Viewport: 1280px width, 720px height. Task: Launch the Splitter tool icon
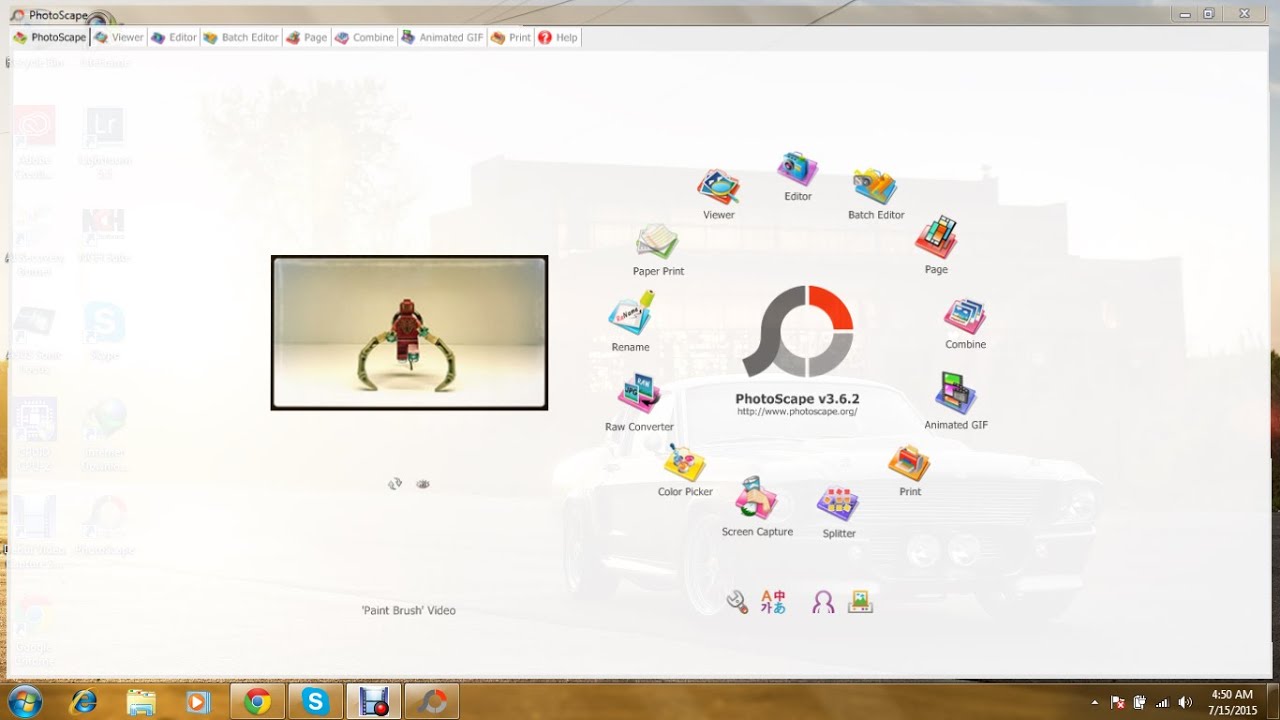838,504
